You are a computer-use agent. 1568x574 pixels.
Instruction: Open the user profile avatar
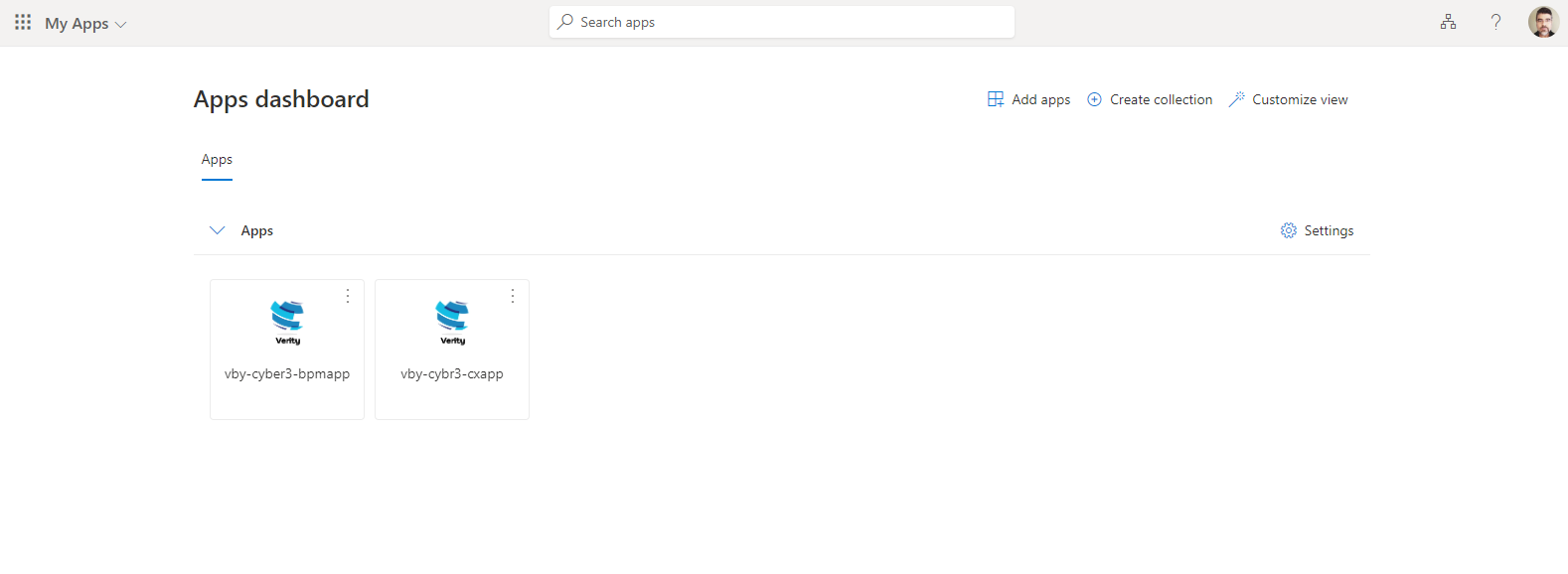click(1542, 22)
